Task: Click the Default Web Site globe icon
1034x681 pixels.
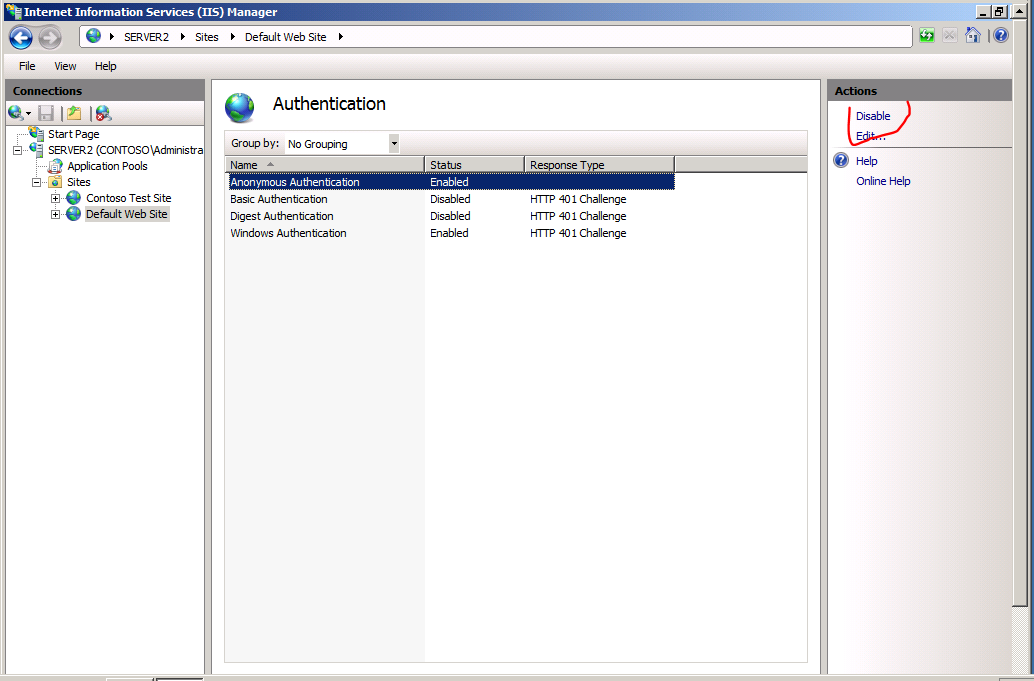Action: click(x=74, y=214)
